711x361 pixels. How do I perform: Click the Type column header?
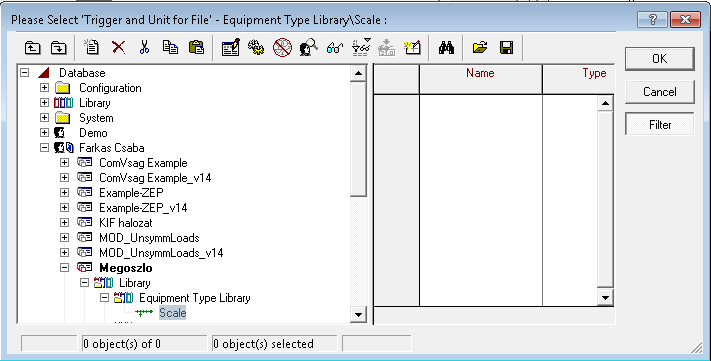579,79
